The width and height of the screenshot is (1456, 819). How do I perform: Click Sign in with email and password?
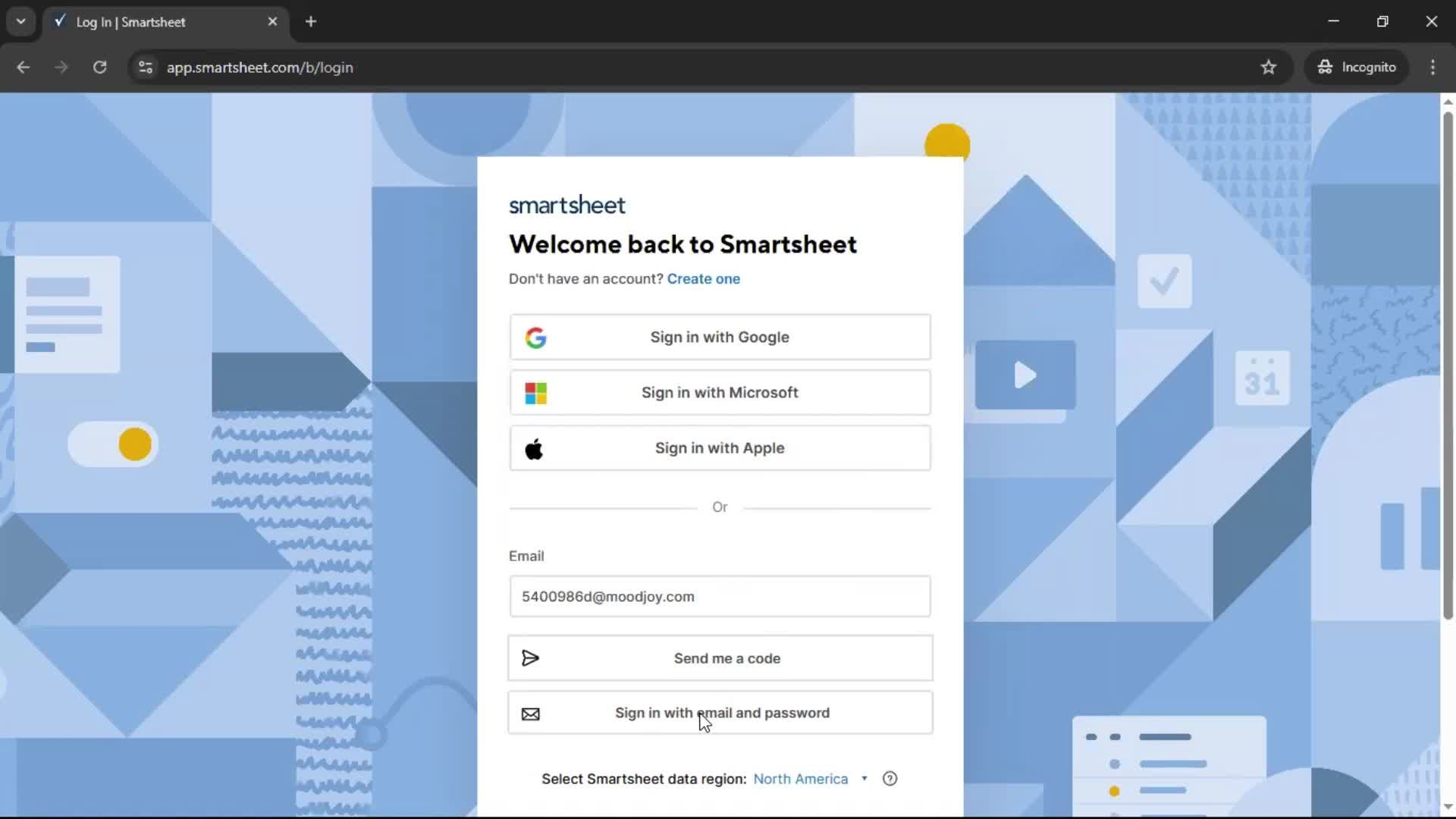click(719, 713)
